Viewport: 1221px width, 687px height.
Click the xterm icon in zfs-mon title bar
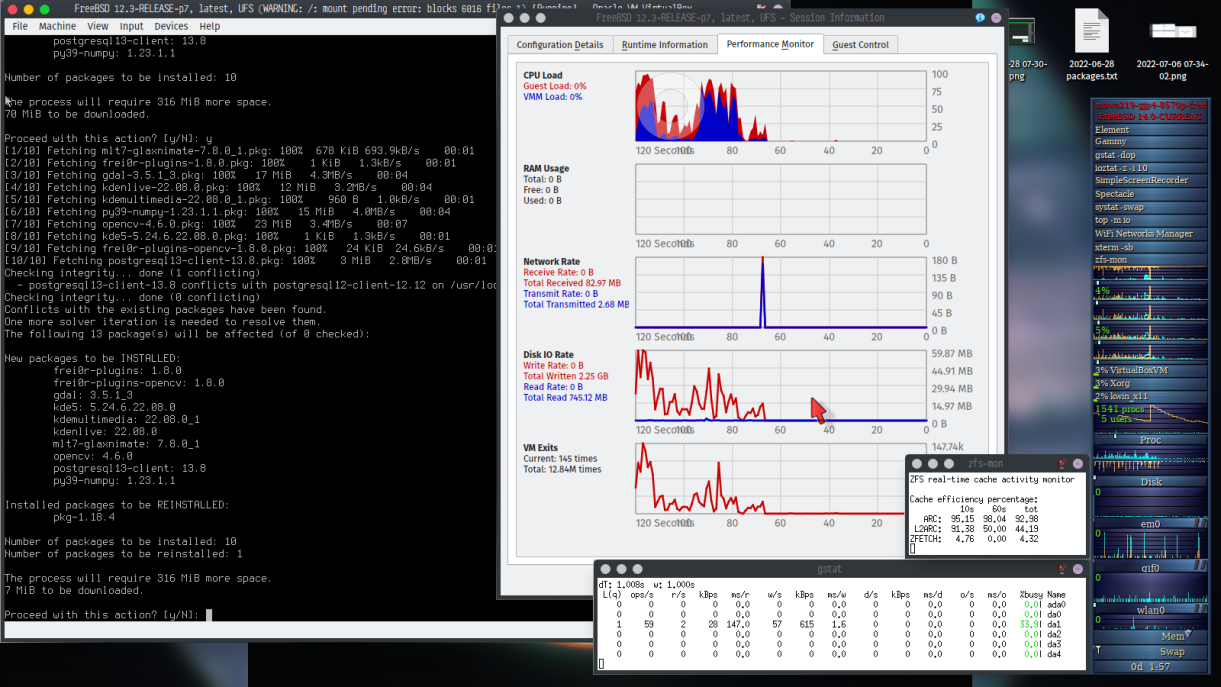click(1061, 463)
